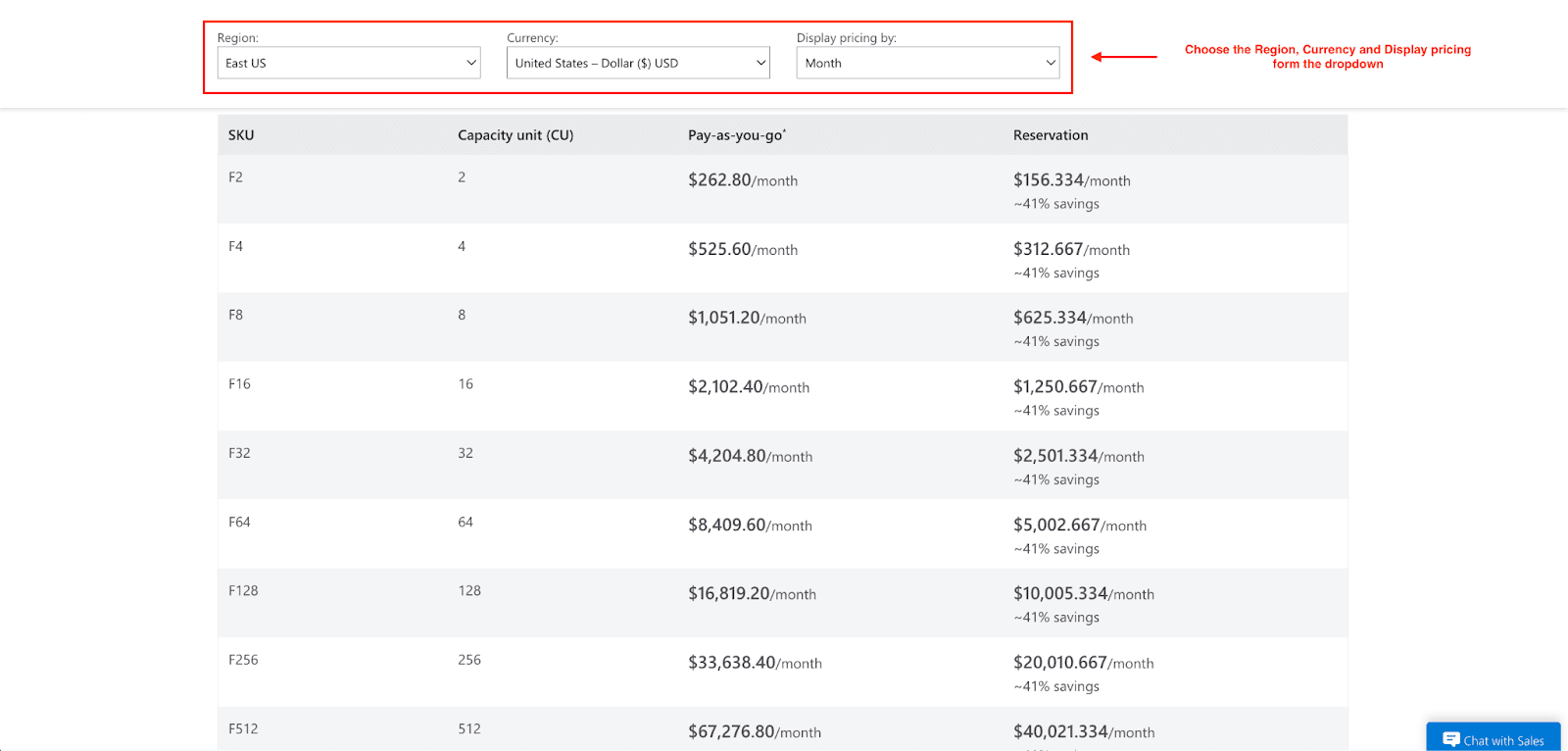Click the $262.80/month pay-as-you-go price
The height and width of the screenshot is (751, 1568).
[743, 180]
